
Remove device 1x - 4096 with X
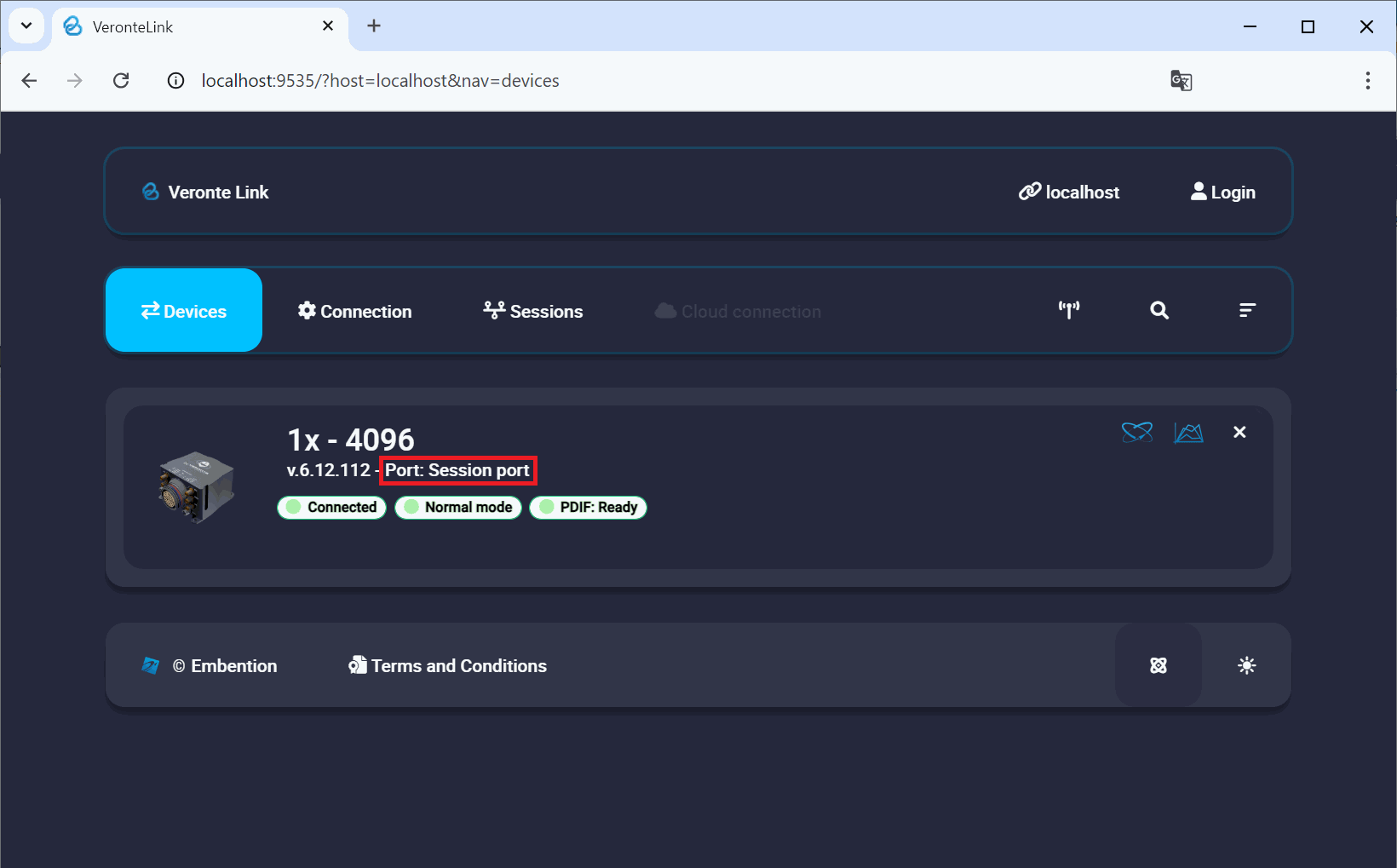coord(1239,433)
